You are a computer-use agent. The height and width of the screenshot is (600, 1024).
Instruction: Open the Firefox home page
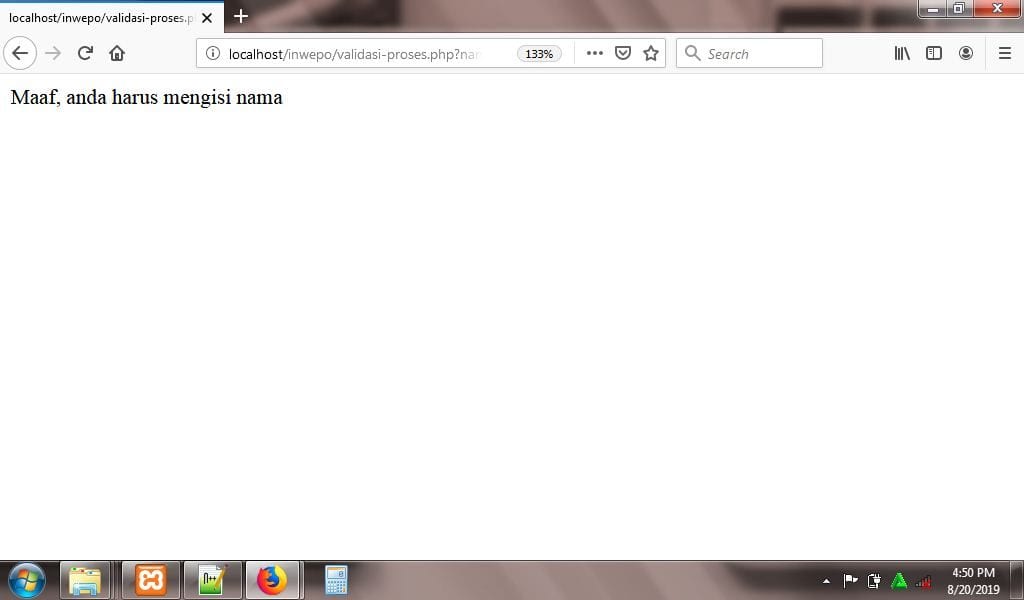117,54
